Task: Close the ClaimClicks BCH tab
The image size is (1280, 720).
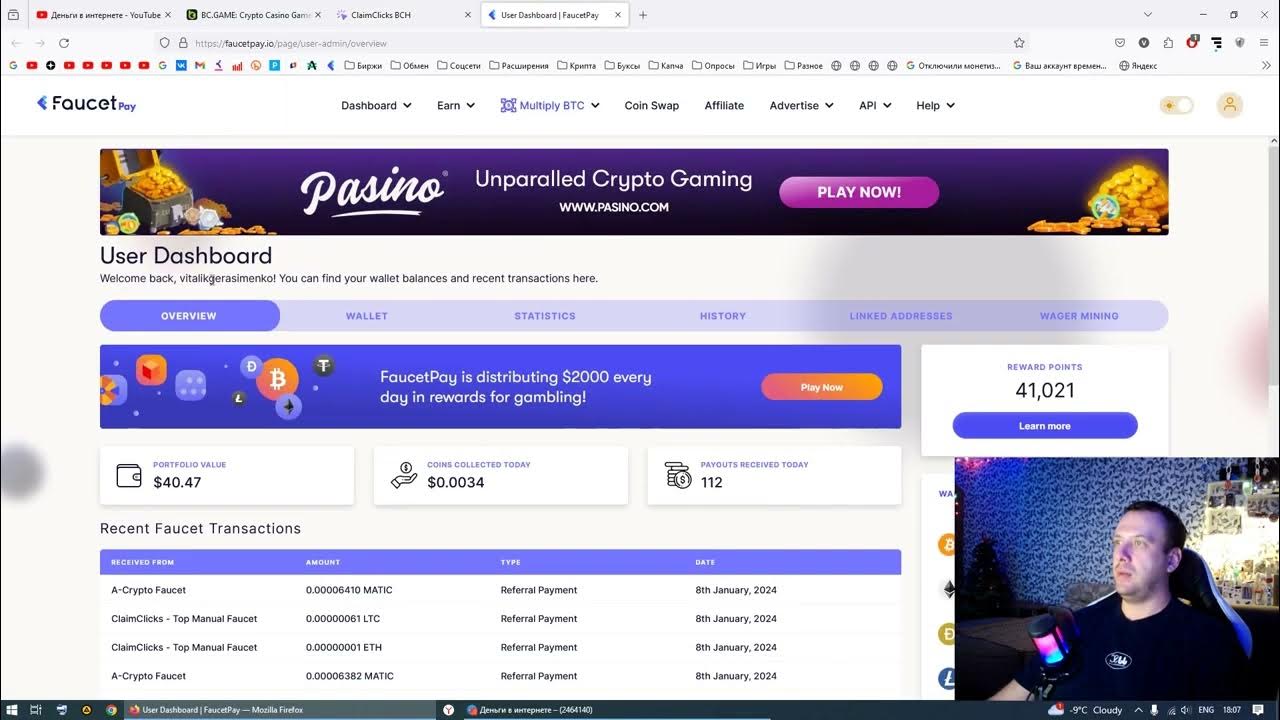Action: point(468,15)
